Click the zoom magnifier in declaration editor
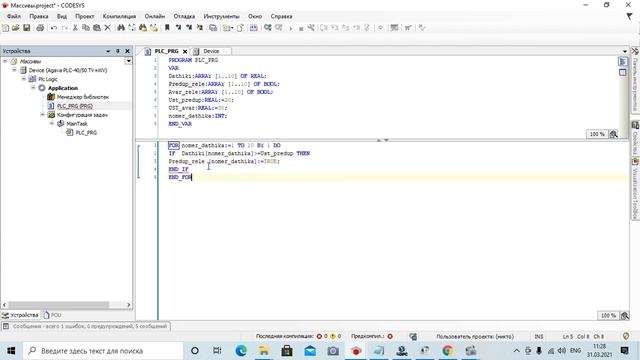The width and height of the screenshot is (640, 360). pos(613,134)
